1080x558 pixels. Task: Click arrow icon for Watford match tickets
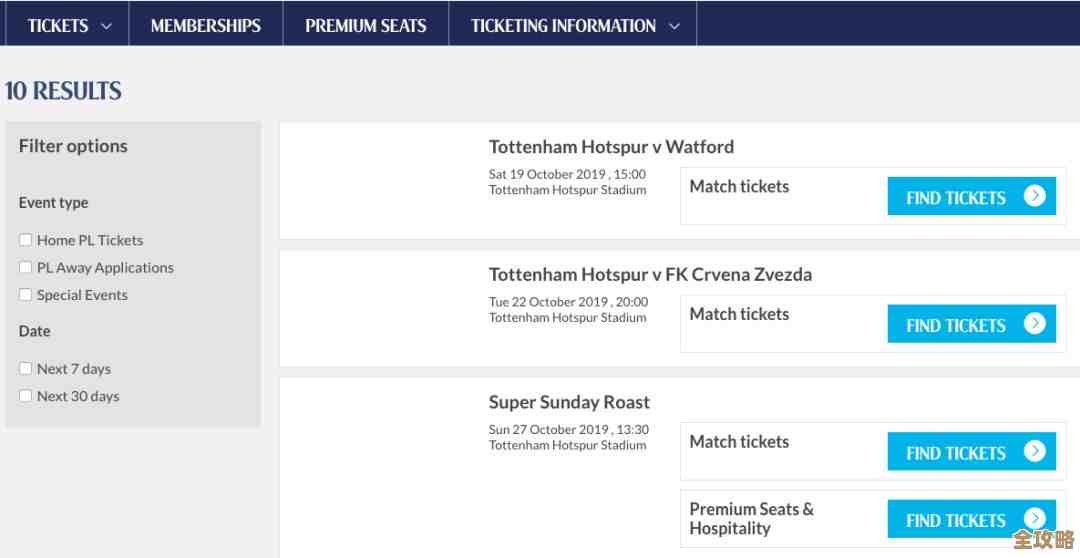(x=1034, y=196)
